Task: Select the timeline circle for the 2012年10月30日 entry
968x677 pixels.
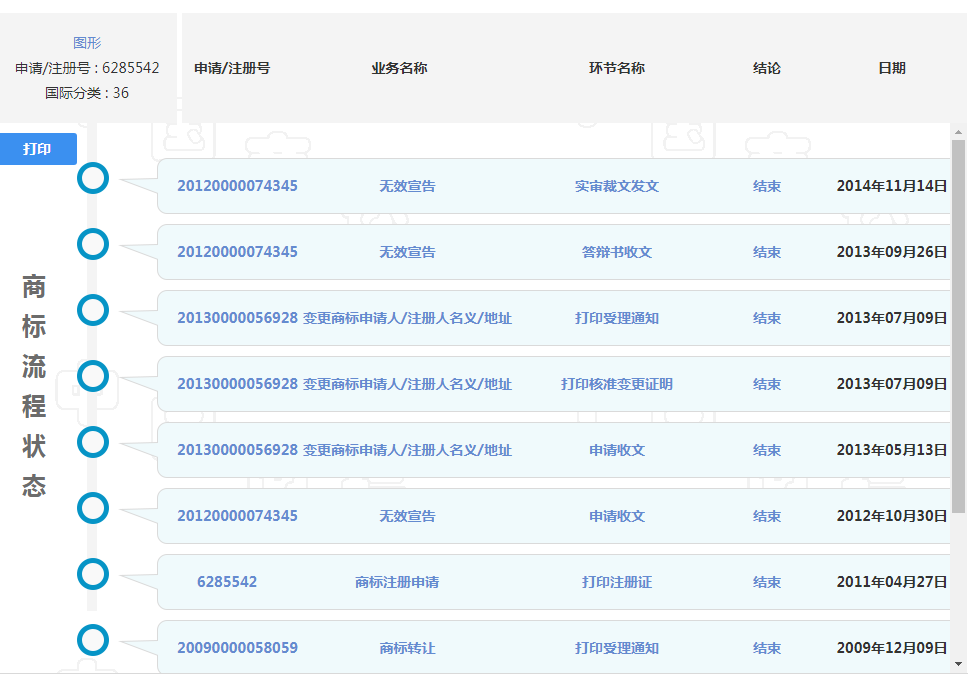Action: tap(92, 508)
